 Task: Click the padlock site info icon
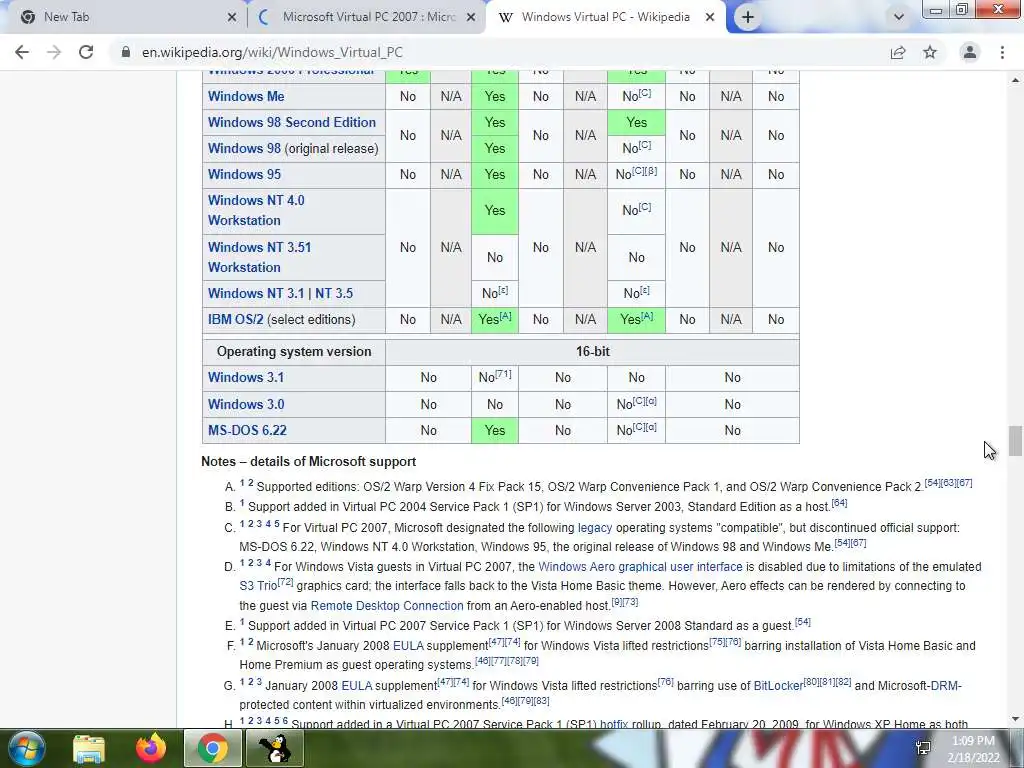[126, 52]
